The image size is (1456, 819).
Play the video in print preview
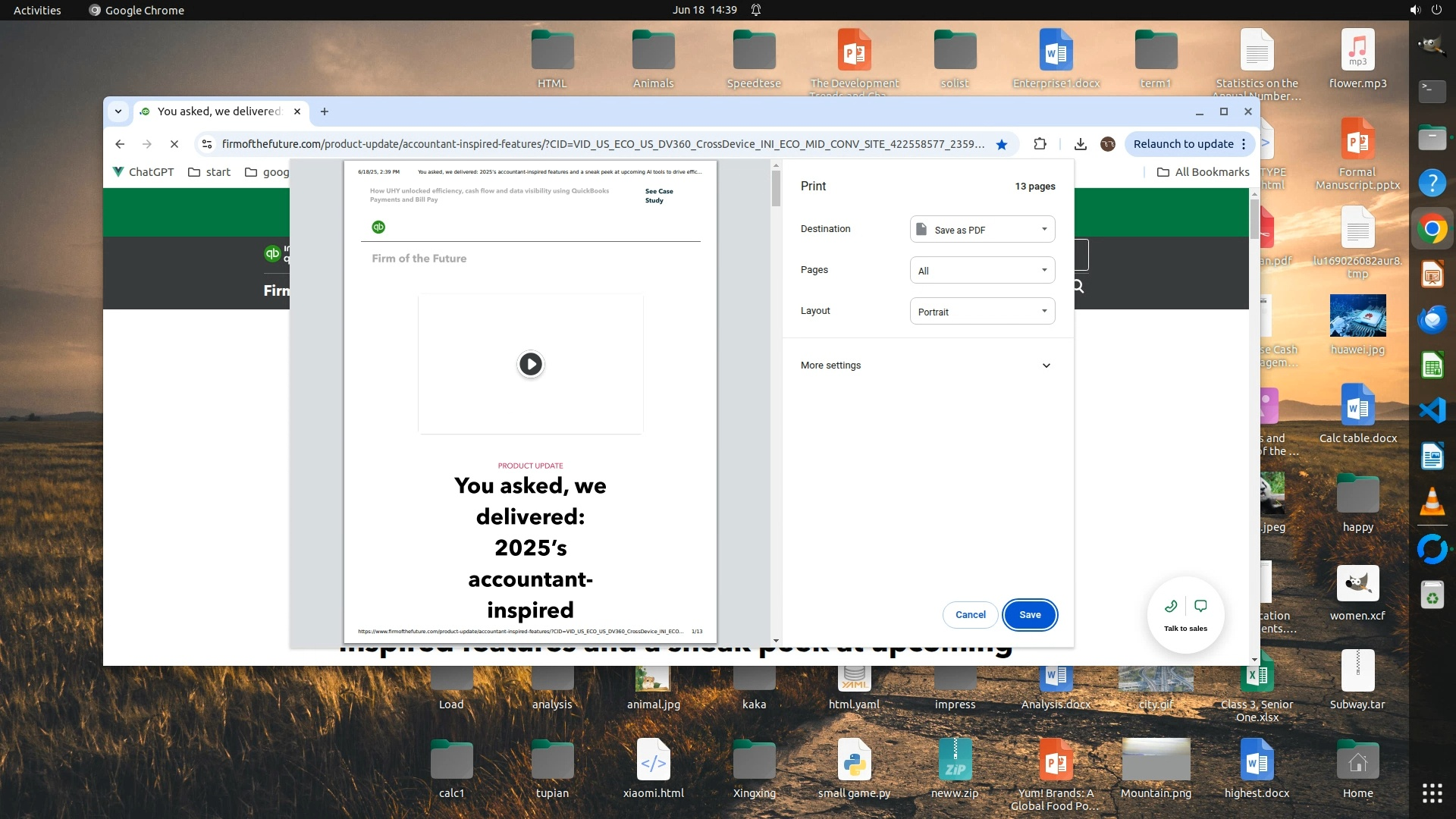(530, 364)
